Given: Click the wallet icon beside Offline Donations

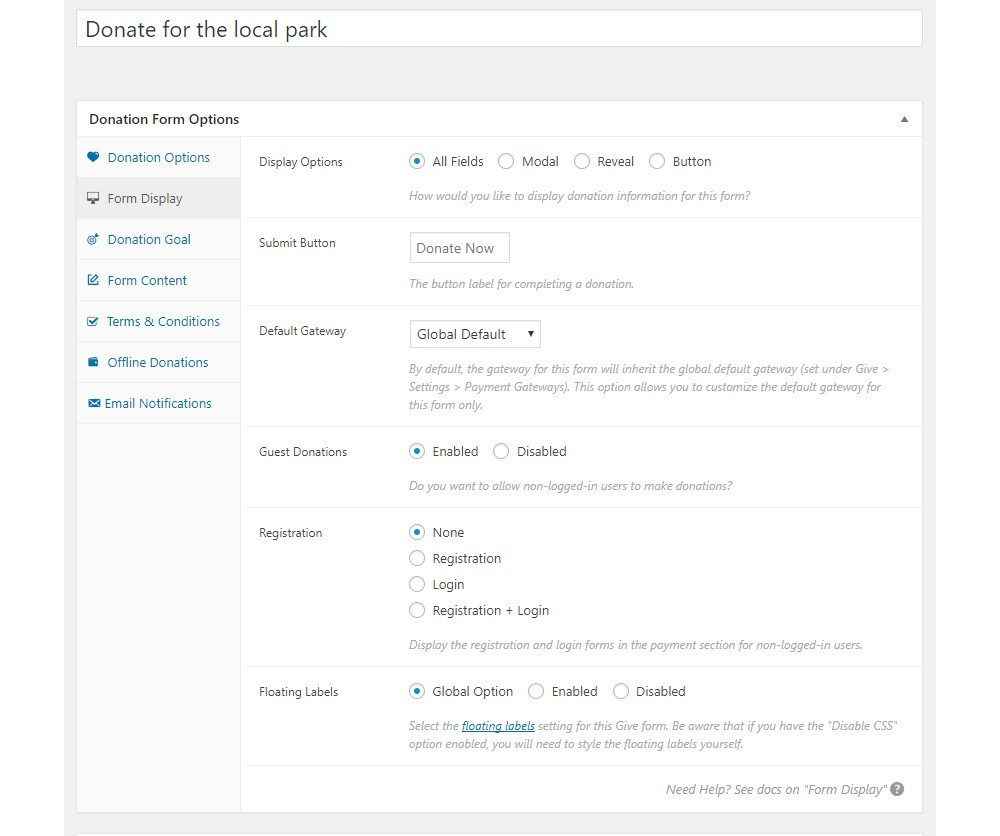Looking at the screenshot, I should [93, 362].
